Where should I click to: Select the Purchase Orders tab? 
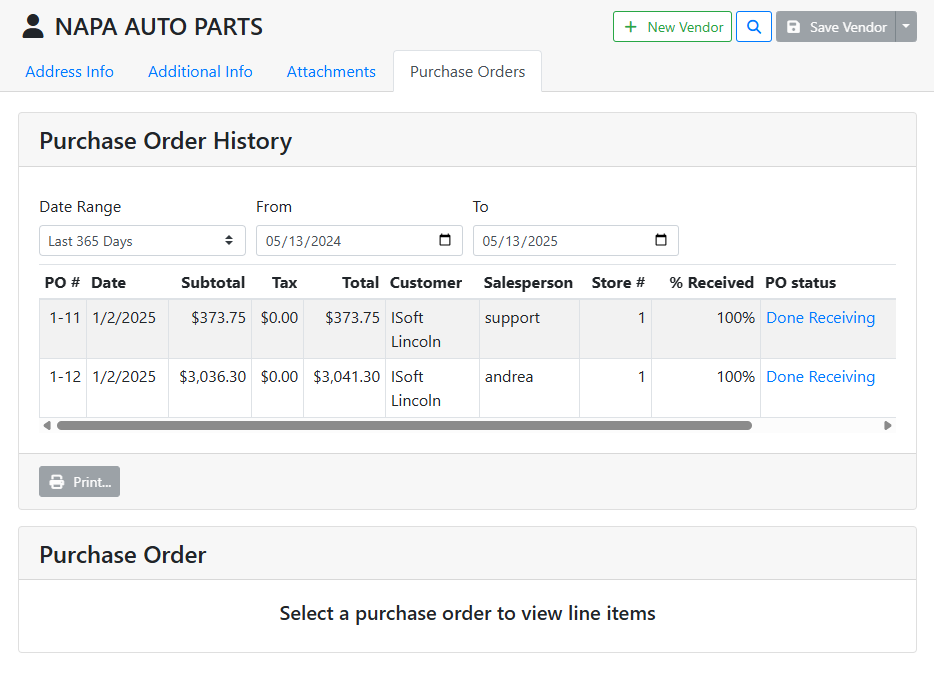[x=467, y=72]
